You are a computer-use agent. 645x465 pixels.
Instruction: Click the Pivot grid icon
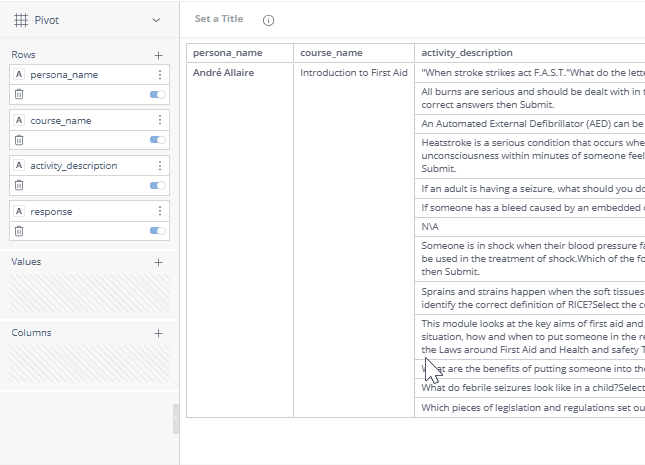point(20,20)
